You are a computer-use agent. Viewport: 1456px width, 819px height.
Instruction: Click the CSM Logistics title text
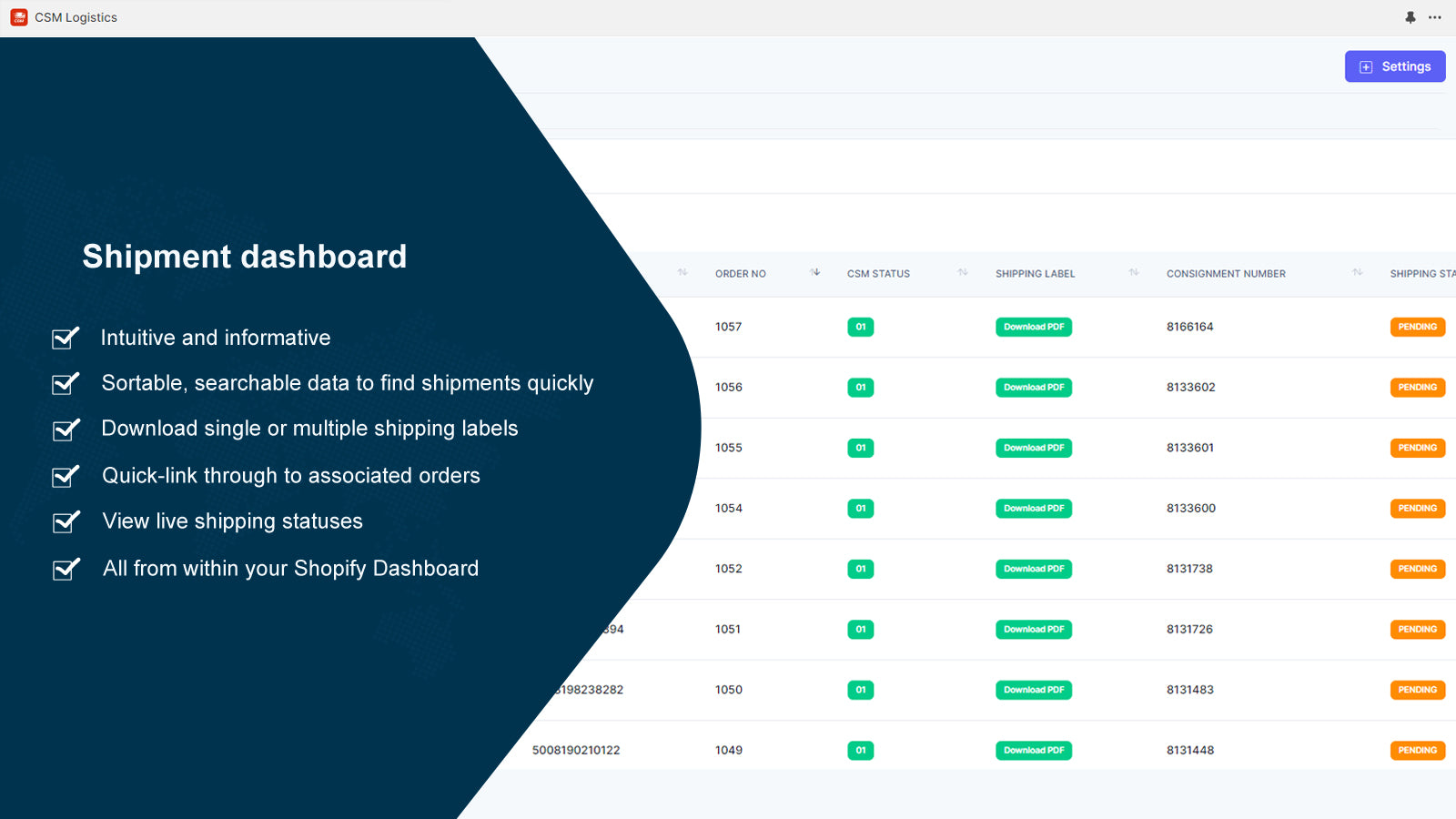click(x=76, y=17)
